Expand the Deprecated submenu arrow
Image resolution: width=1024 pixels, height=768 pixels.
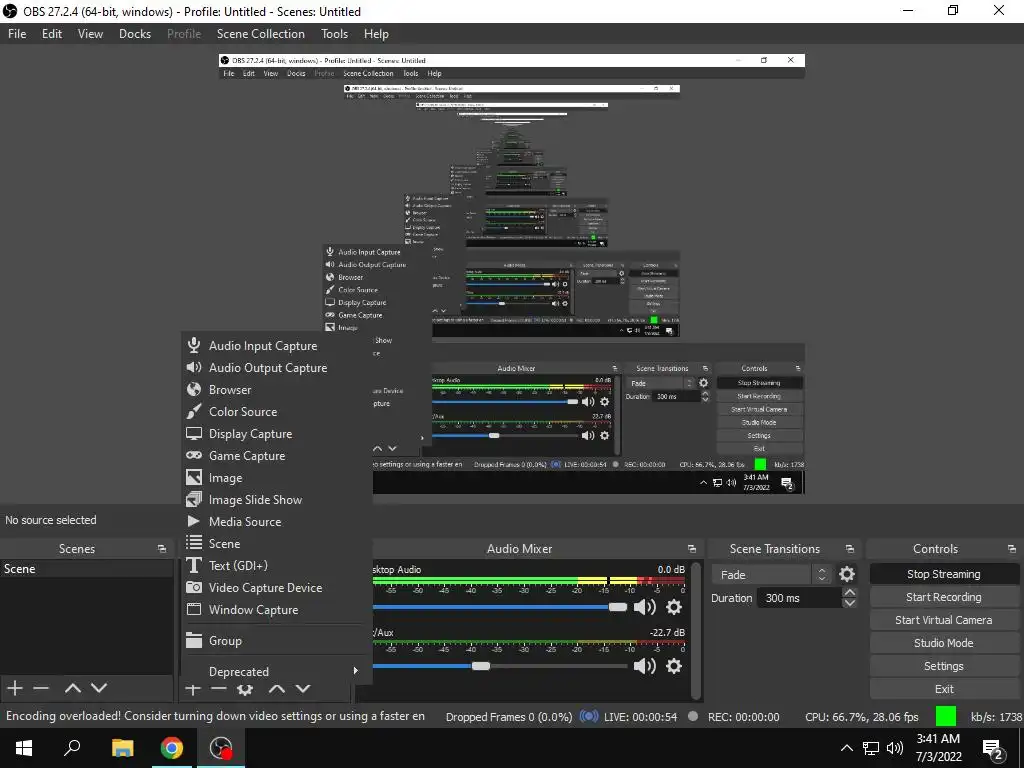(355, 671)
